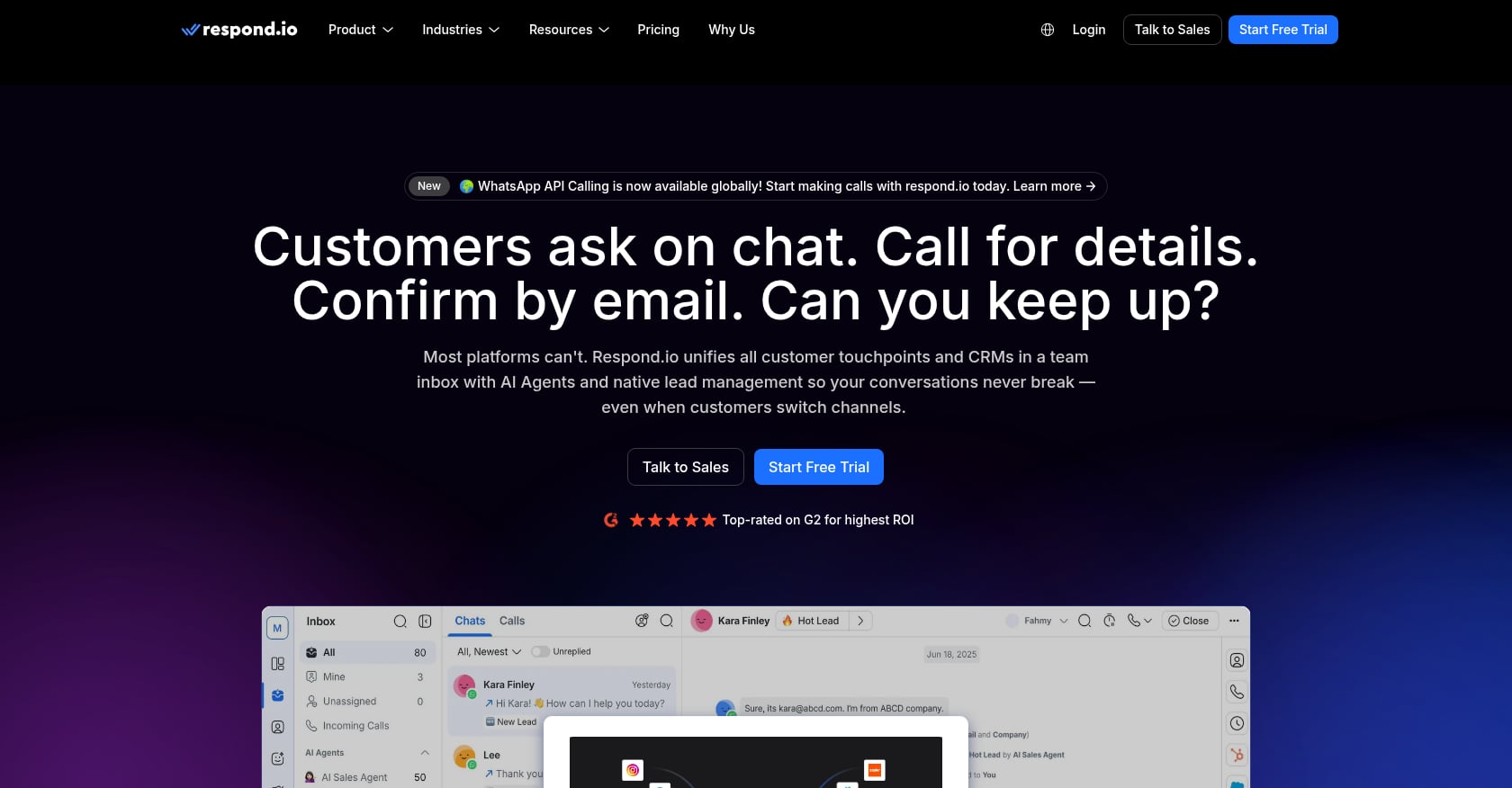Click the G2 logo icon

611,520
